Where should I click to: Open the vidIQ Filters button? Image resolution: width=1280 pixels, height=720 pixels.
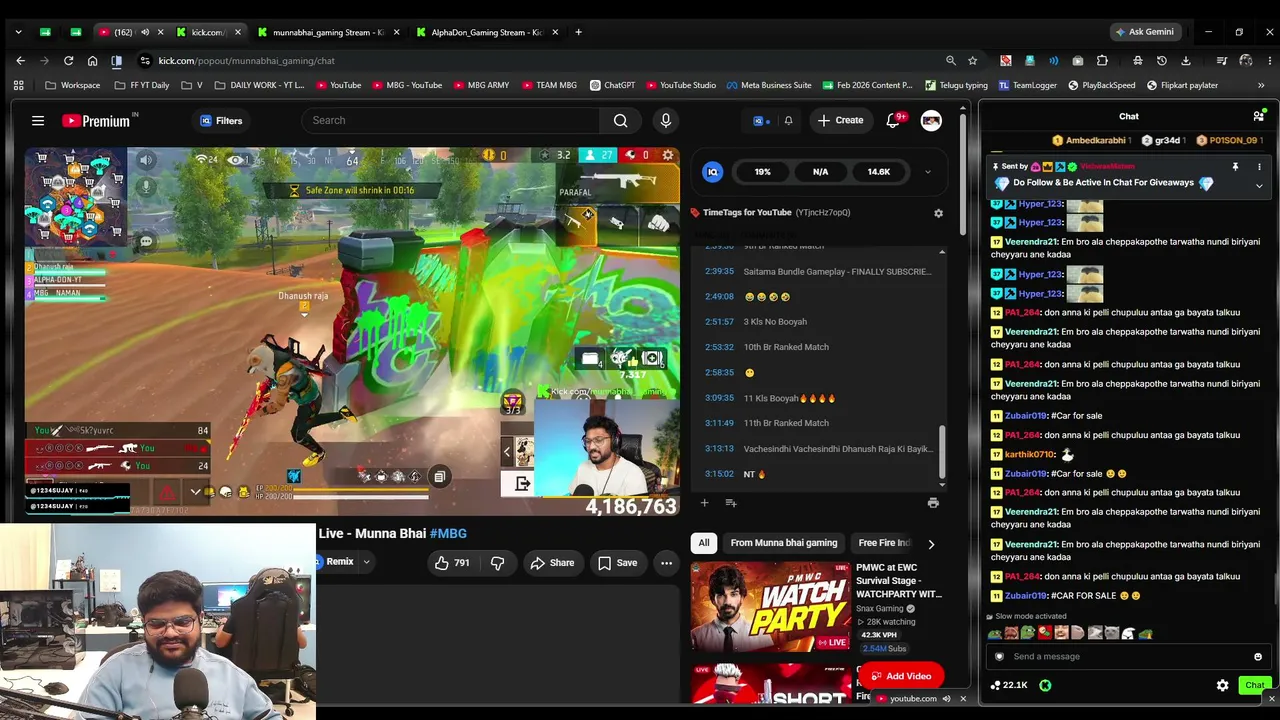click(x=221, y=121)
